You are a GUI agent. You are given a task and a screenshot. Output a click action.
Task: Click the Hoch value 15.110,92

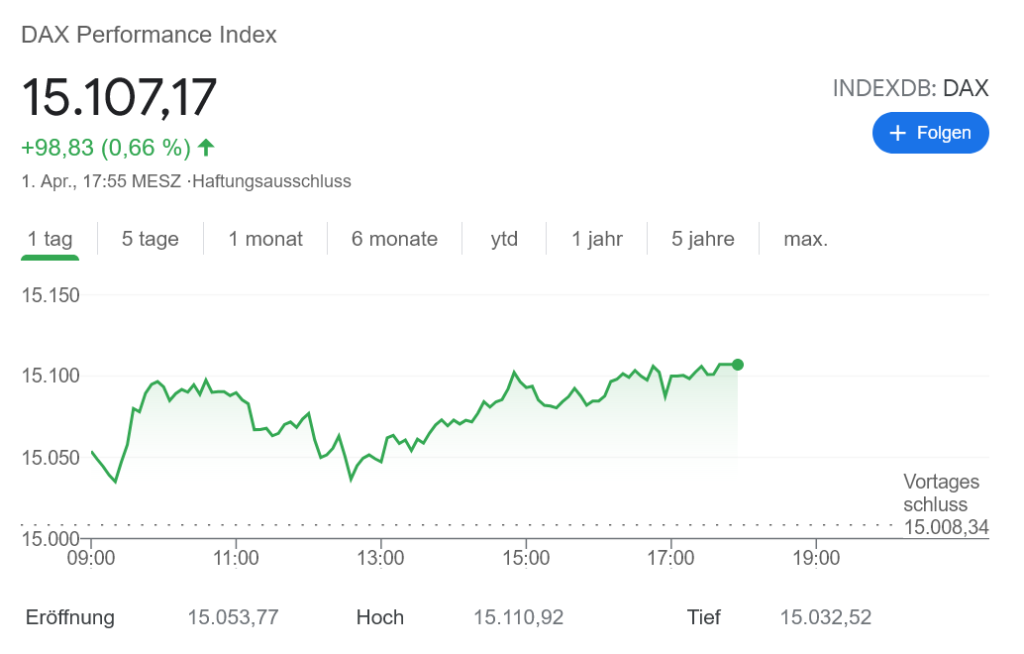pos(518,617)
